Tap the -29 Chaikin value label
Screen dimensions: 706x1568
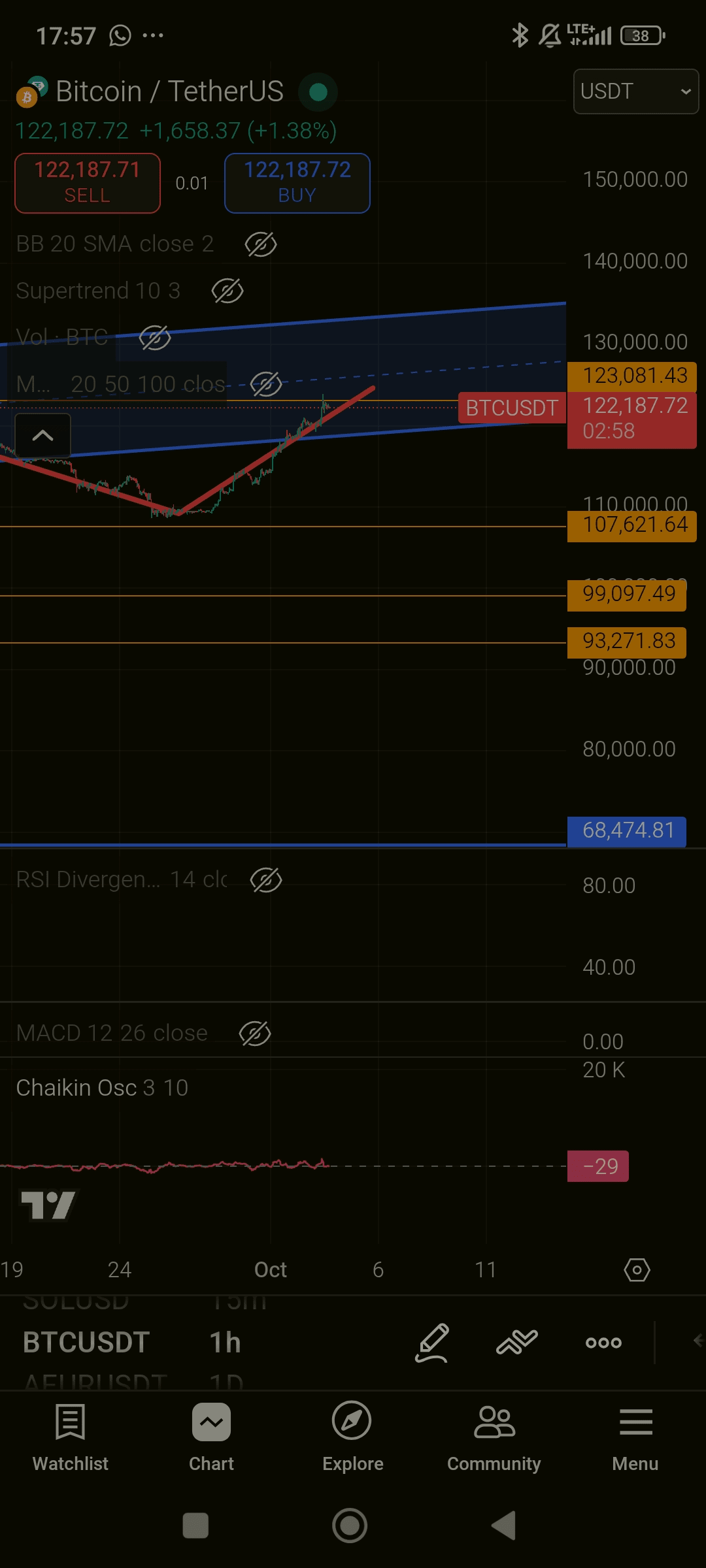pyautogui.click(x=598, y=1166)
